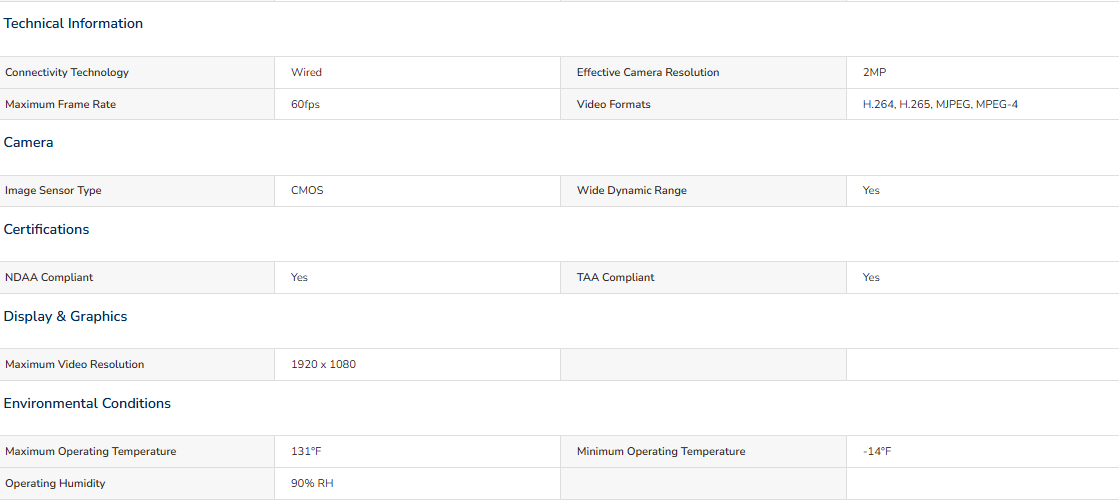Click the Effective Camera Resolution label
Image resolution: width=1119 pixels, height=503 pixels.
[x=648, y=73]
